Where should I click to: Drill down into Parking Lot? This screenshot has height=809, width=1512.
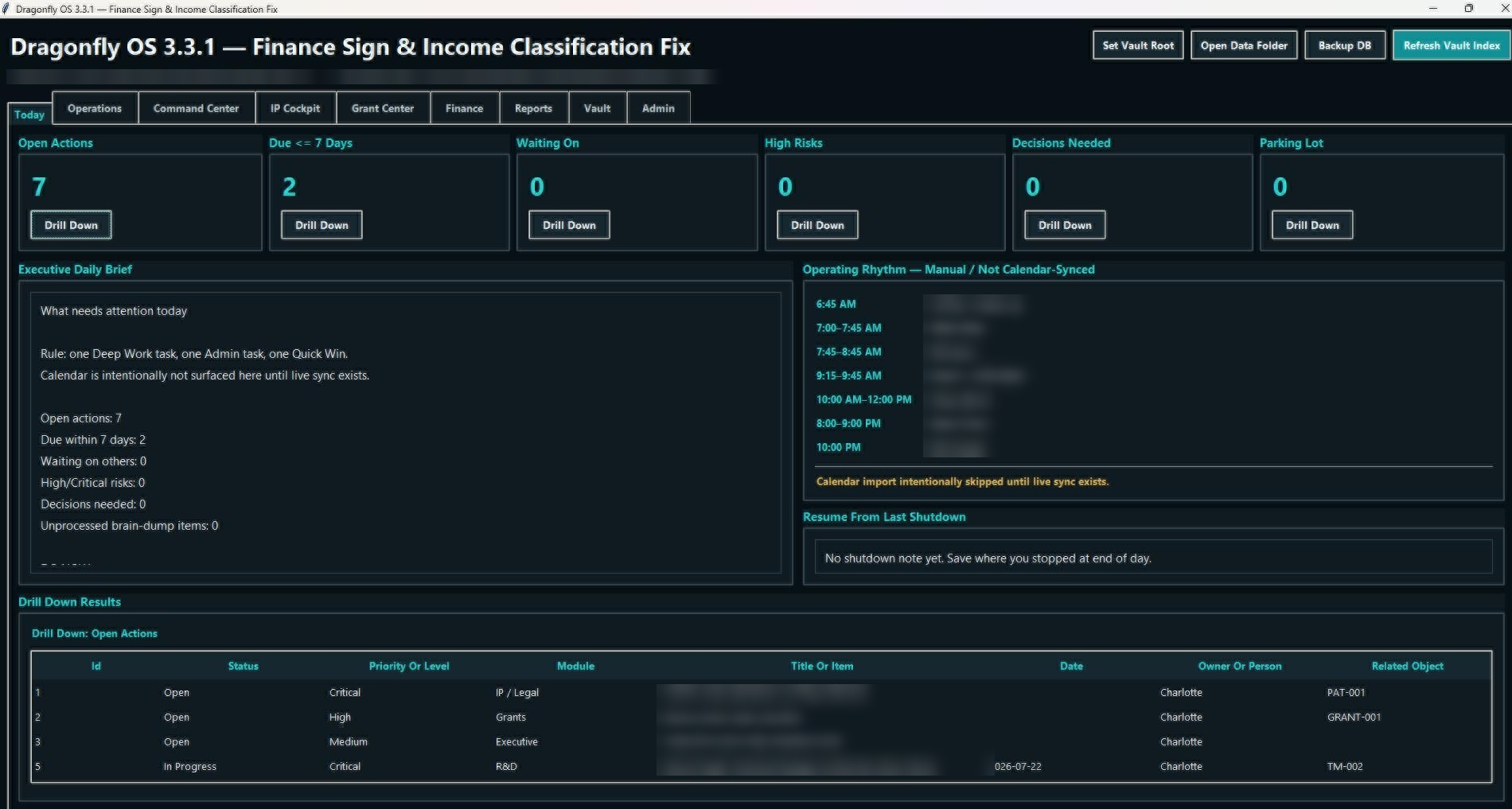coord(1312,225)
